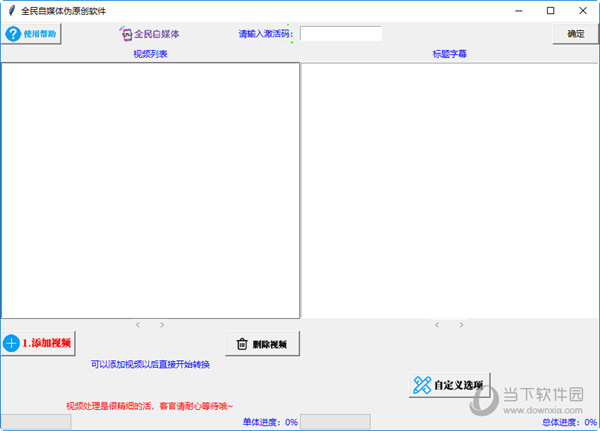Click the video list left scroll arrow

coord(138,325)
